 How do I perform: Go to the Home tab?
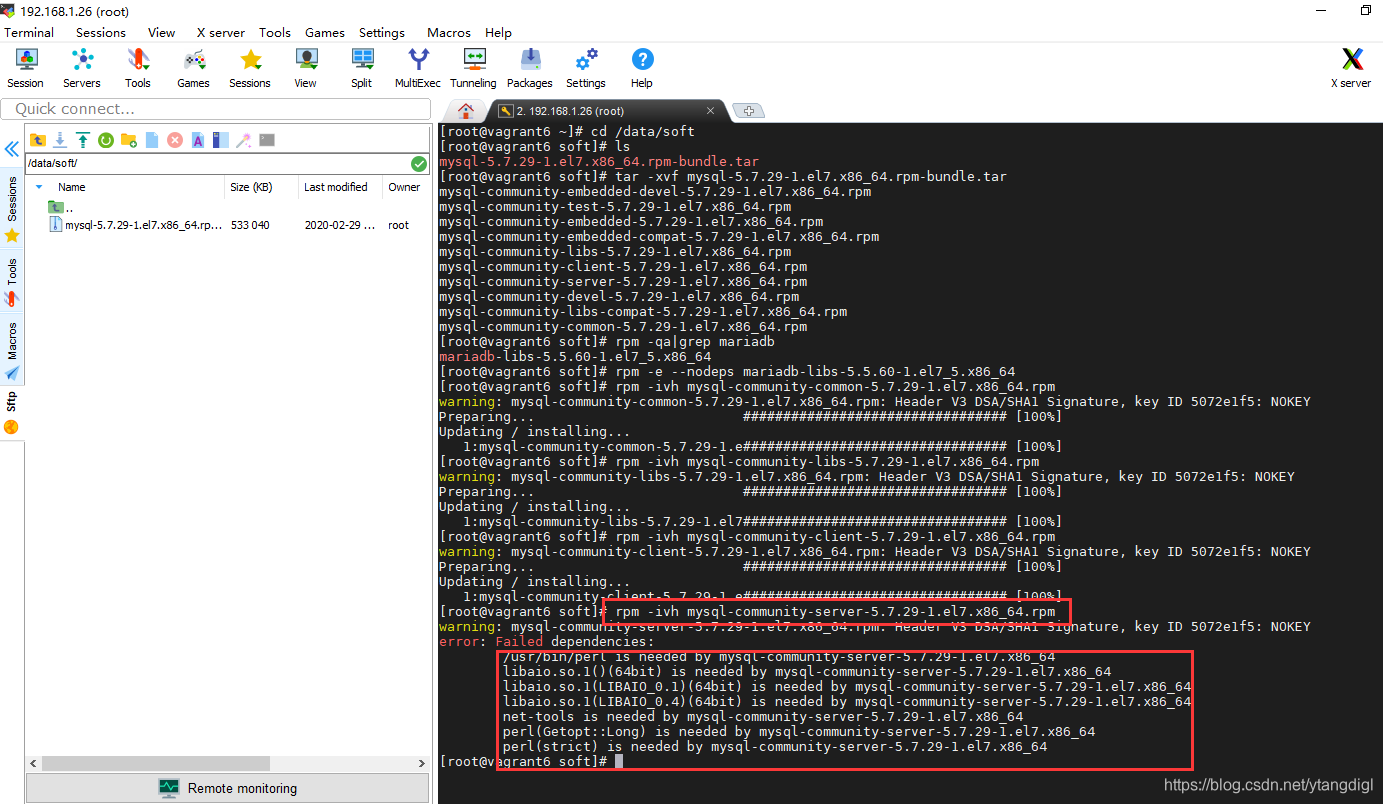(465, 110)
